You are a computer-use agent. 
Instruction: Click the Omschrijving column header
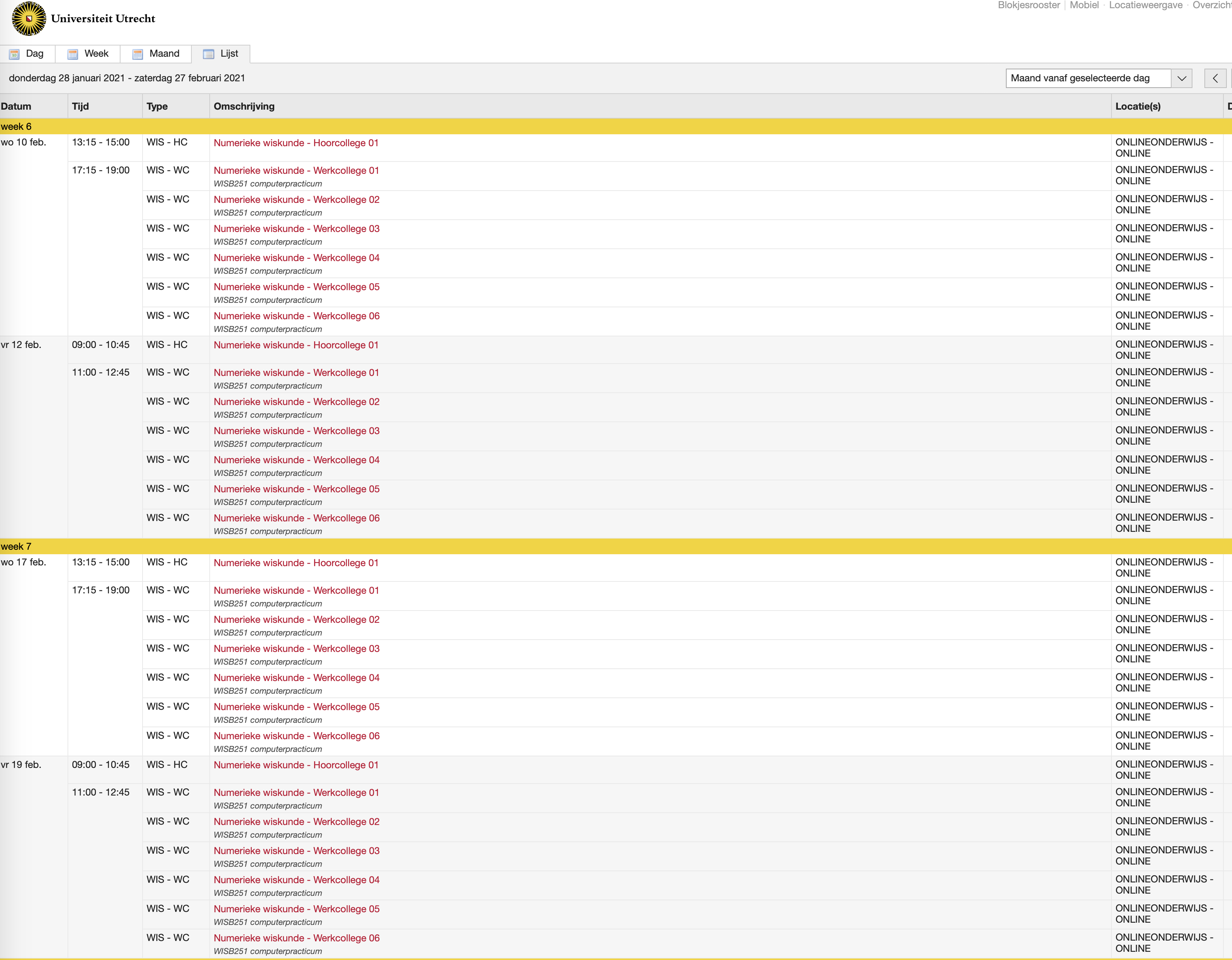tap(244, 107)
